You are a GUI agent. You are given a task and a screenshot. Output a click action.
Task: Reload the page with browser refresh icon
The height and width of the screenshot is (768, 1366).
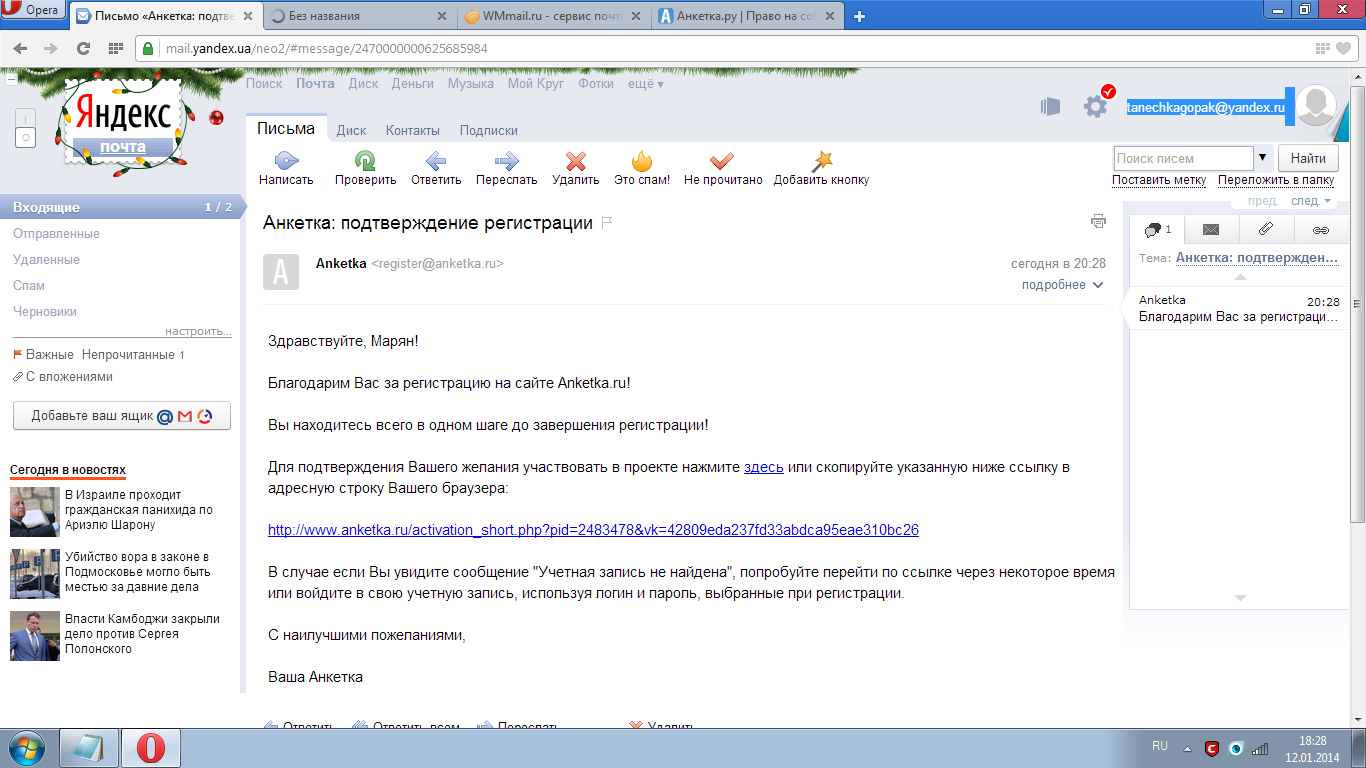(x=84, y=49)
